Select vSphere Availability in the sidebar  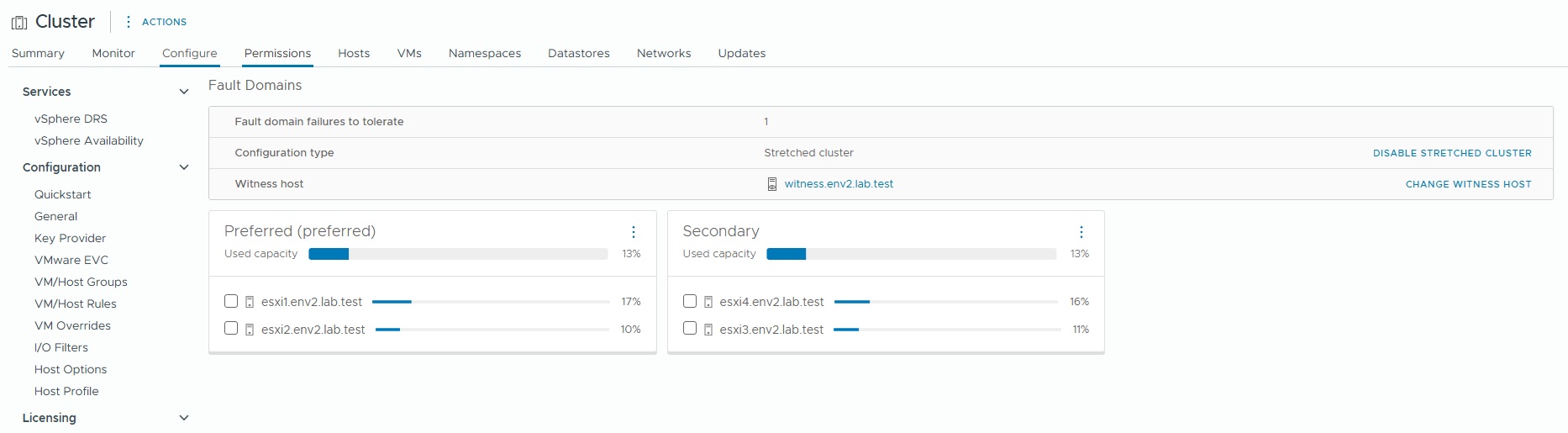[x=89, y=140]
